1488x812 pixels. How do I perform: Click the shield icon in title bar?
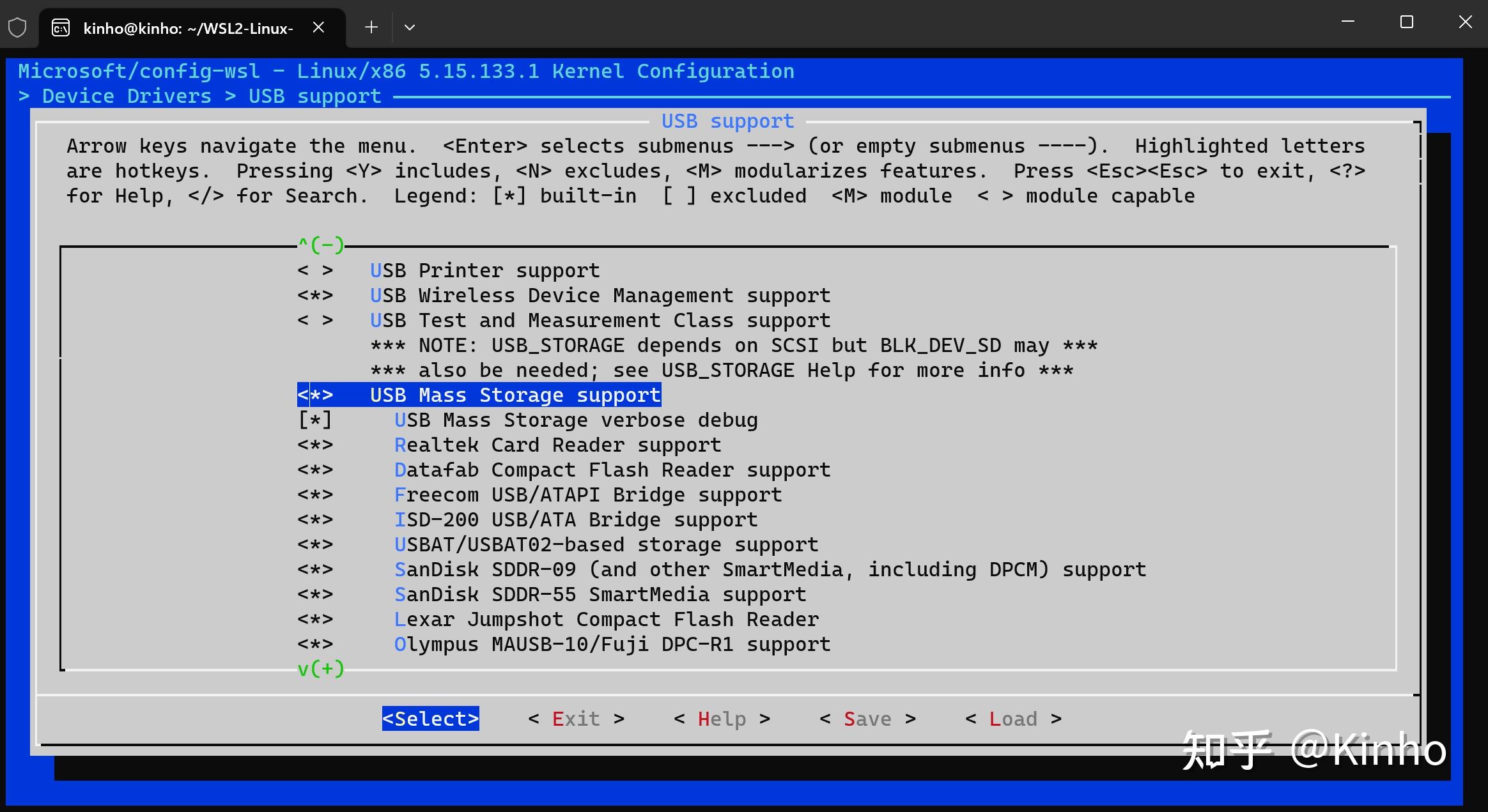coord(17,27)
